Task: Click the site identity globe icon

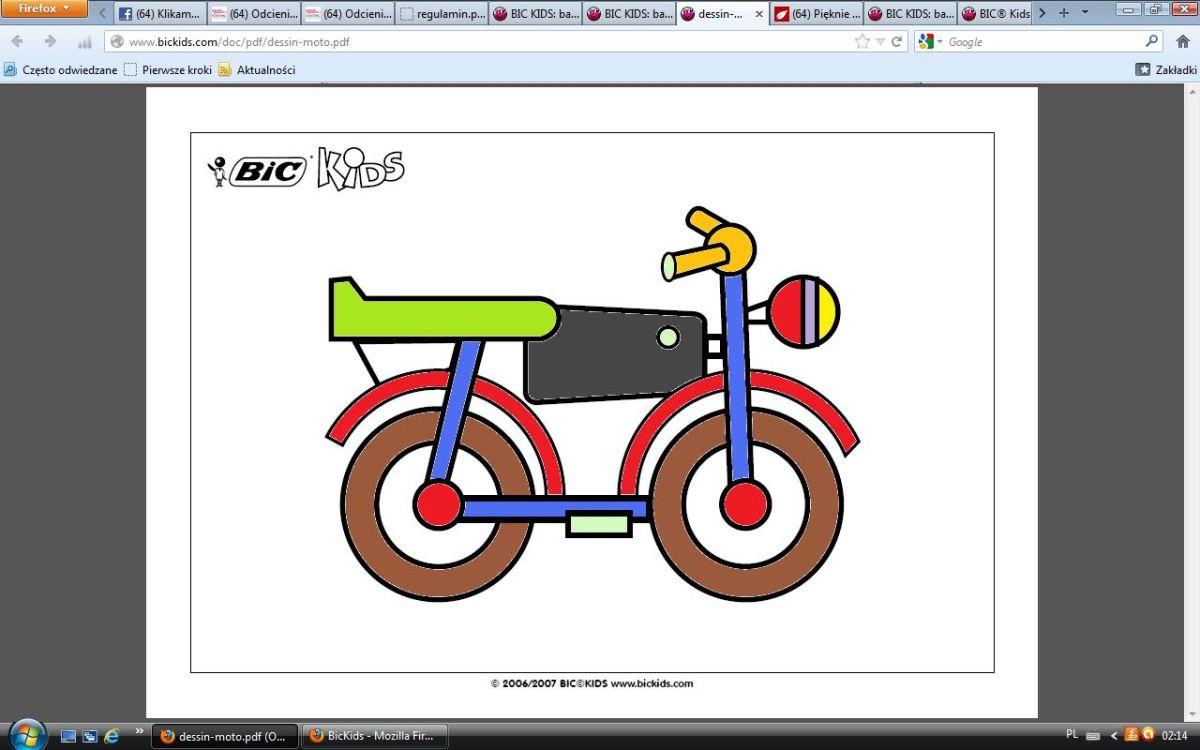Action: 117,42
